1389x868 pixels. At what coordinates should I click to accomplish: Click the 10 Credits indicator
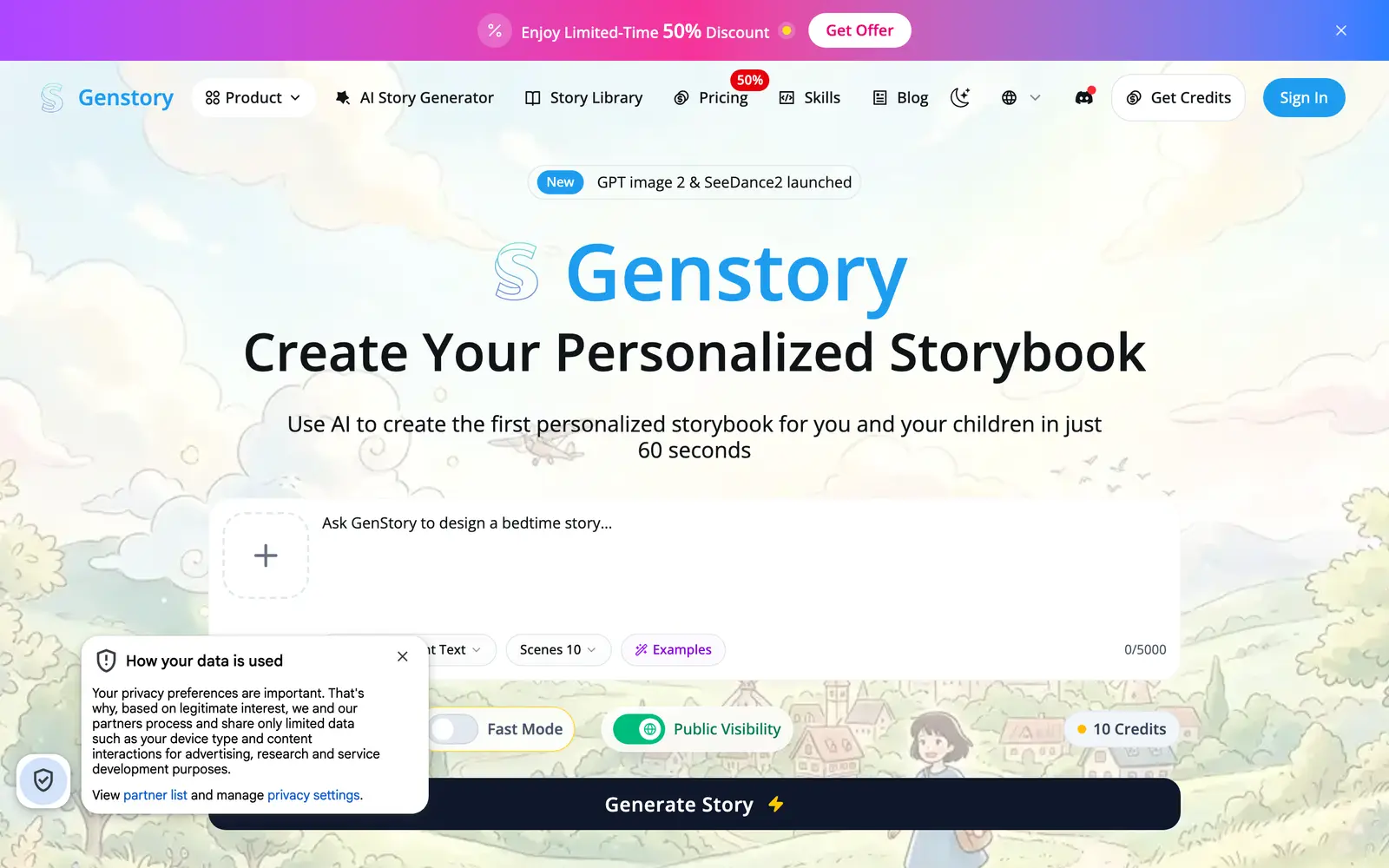[1121, 729]
